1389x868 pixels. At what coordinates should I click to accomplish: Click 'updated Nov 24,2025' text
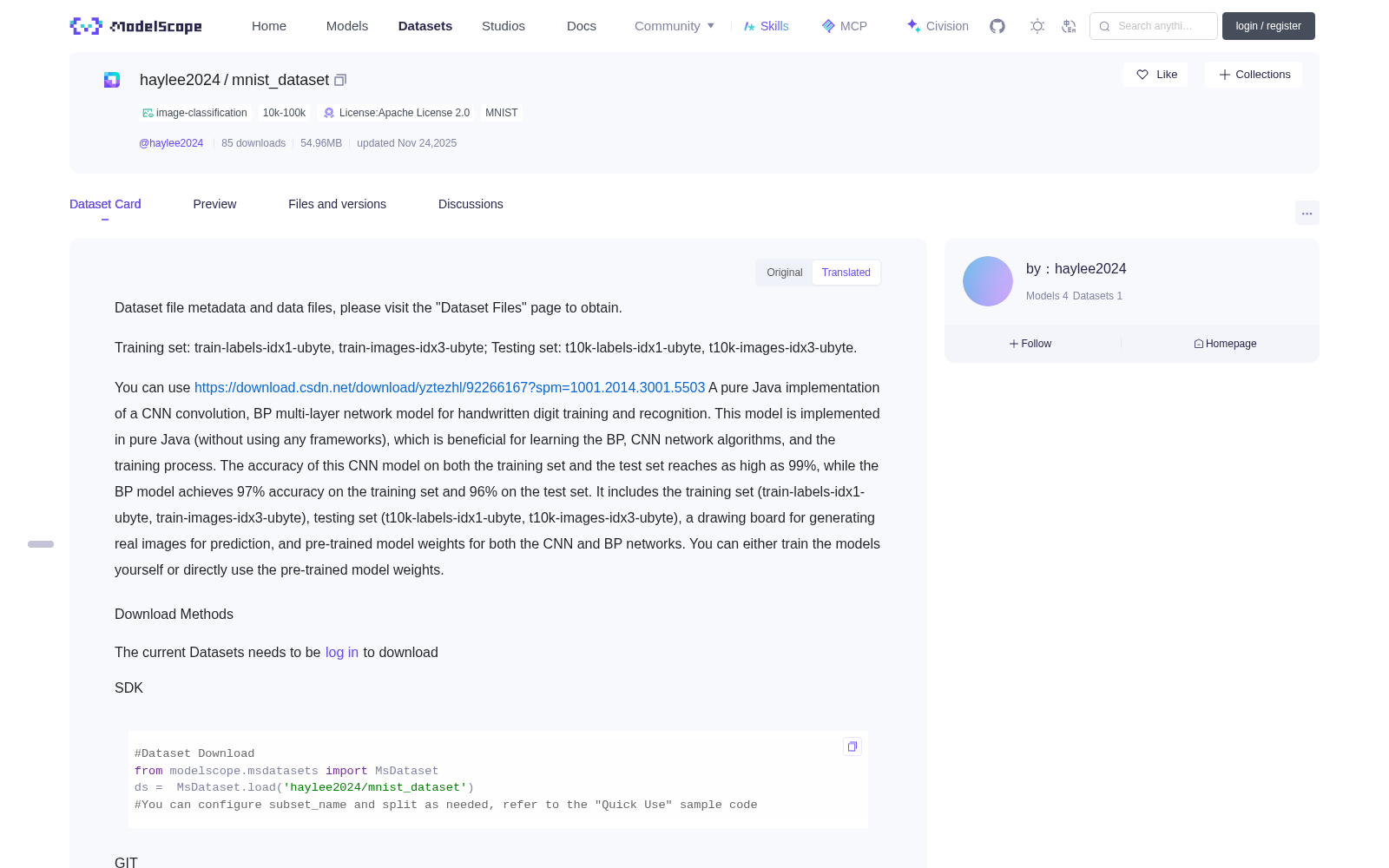point(406,143)
